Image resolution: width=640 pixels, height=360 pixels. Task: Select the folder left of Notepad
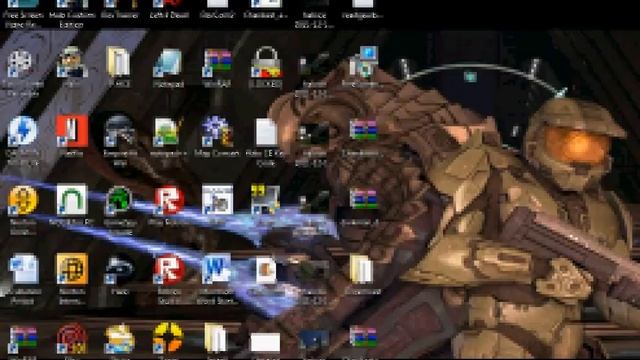[118, 62]
